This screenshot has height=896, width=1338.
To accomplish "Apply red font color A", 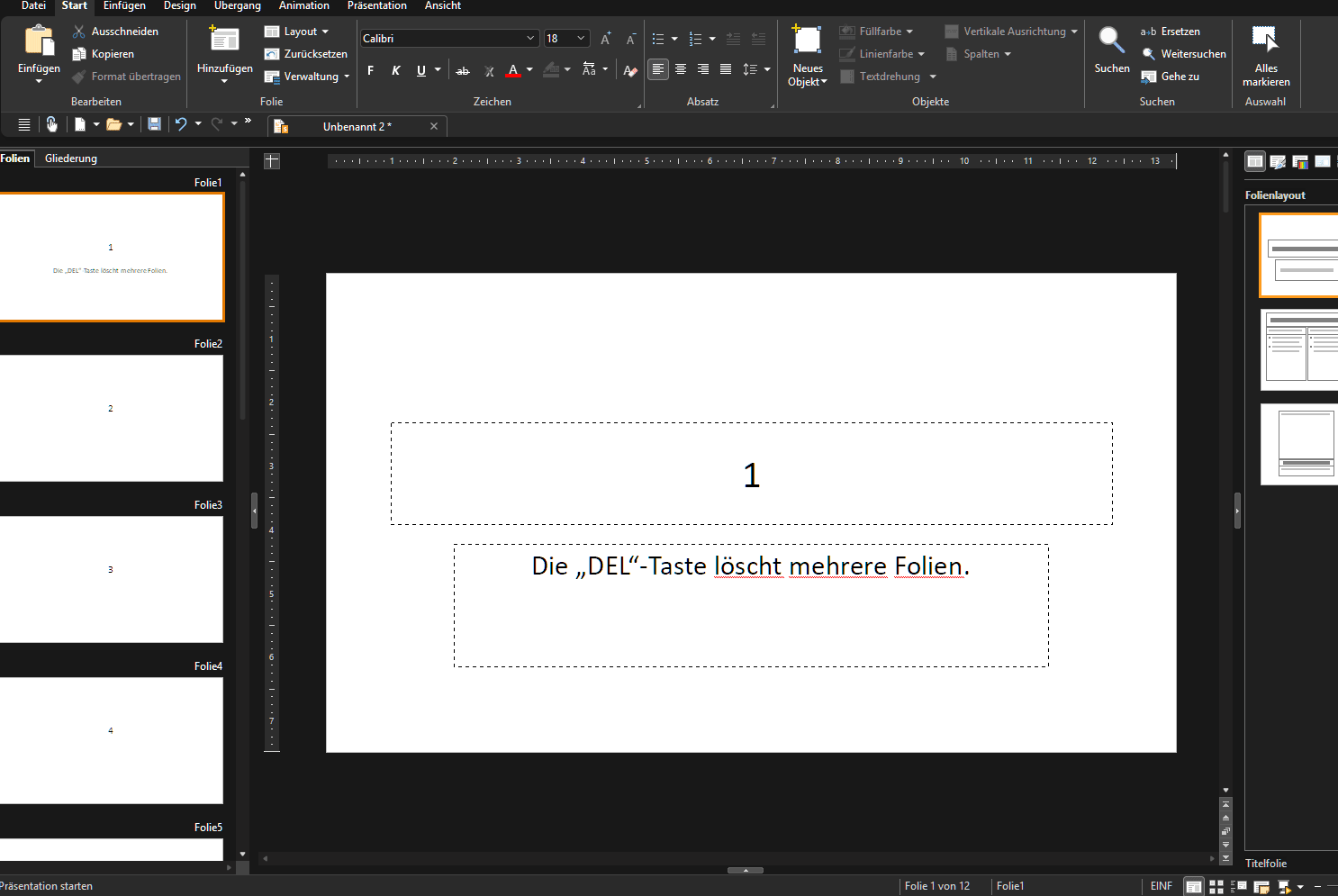I will tap(513, 70).
